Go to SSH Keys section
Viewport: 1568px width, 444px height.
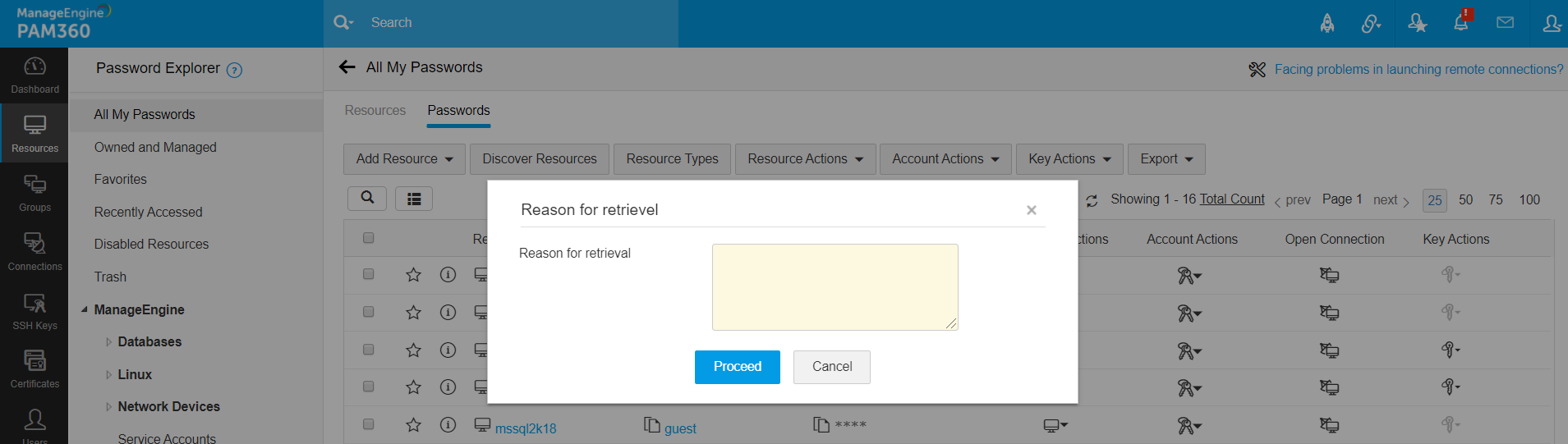pyautogui.click(x=34, y=311)
